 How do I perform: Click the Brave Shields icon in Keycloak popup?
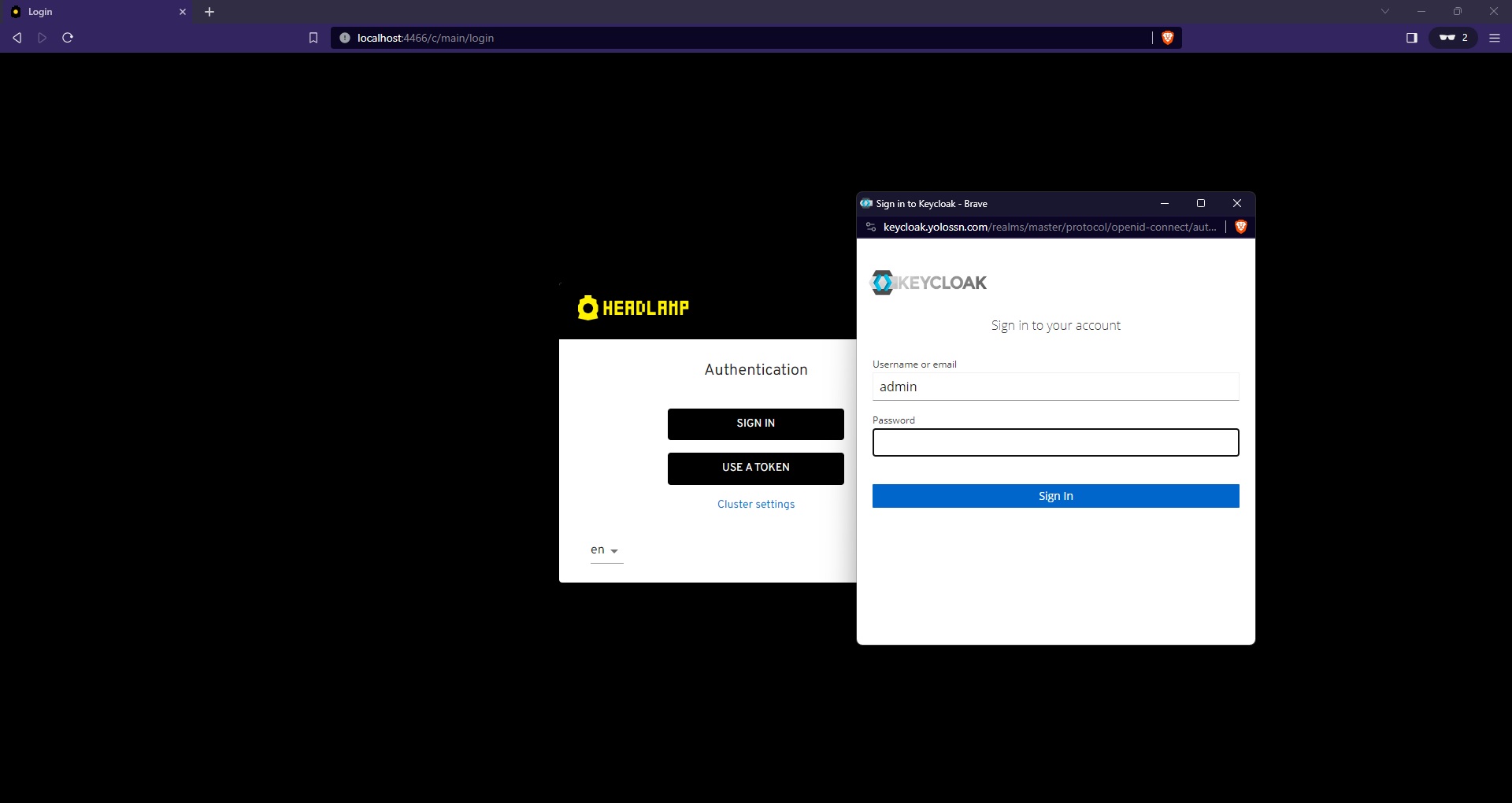coord(1241,227)
